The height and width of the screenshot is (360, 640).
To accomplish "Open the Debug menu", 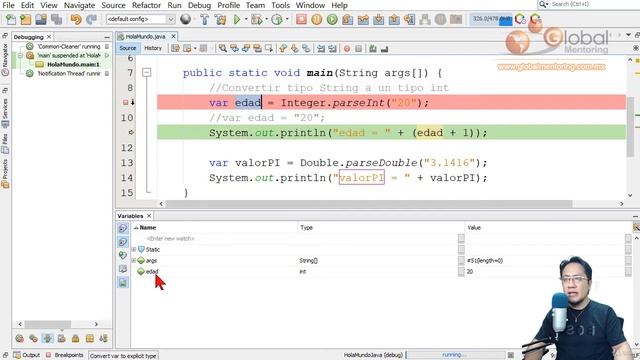I will click(x=199, y=5).
